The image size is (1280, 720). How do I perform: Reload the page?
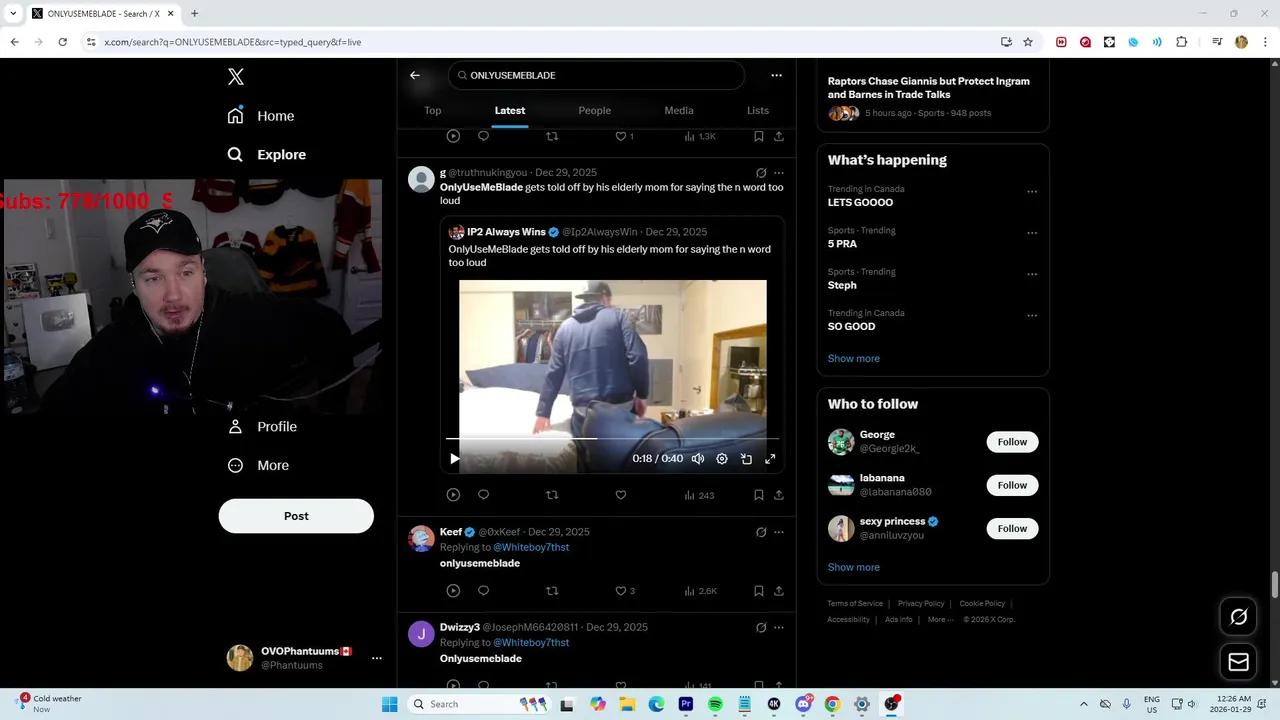62,42
